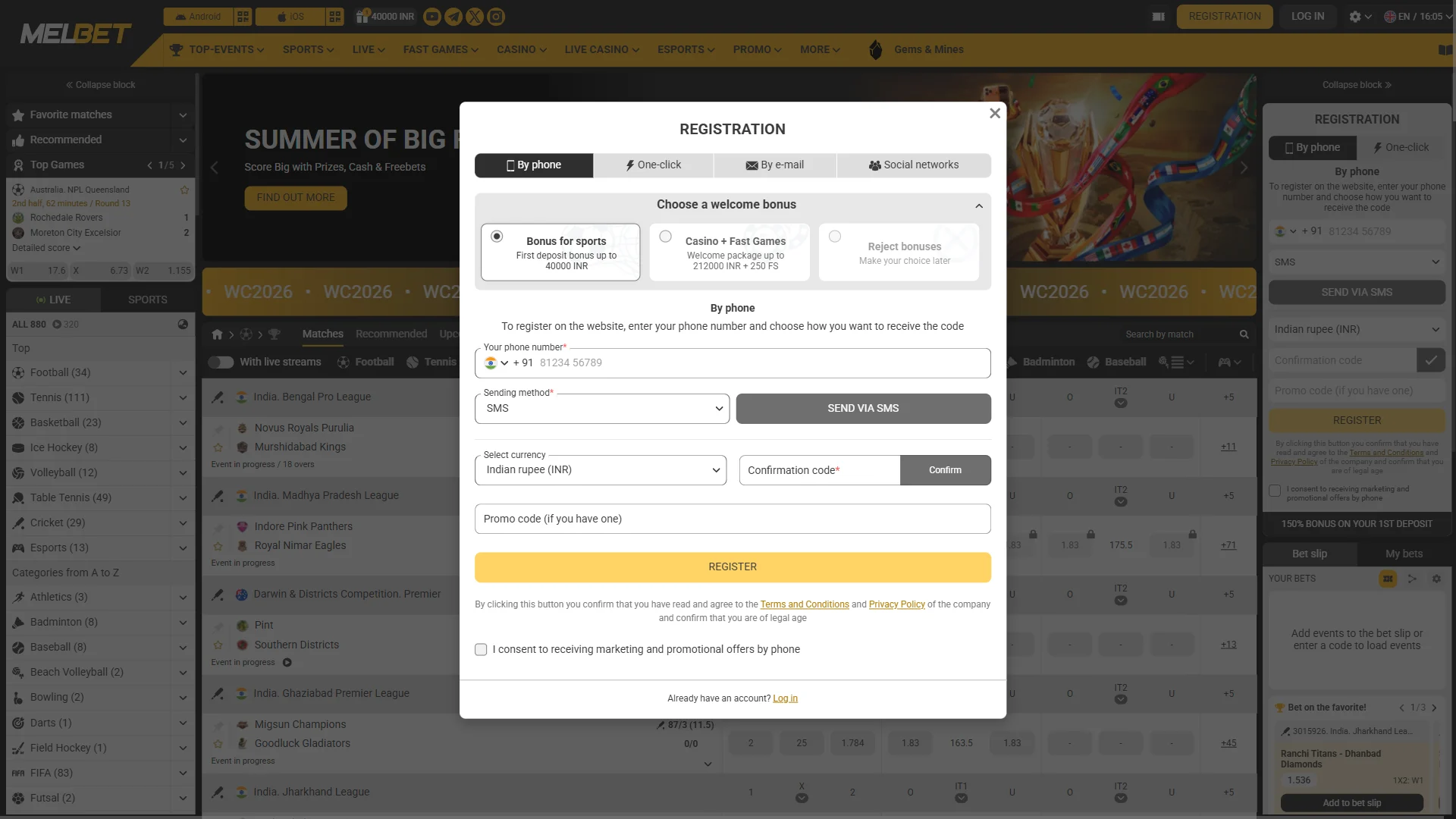
Task: Click Confirm button beside confirmation code
Action: click(x=945, y=470)
